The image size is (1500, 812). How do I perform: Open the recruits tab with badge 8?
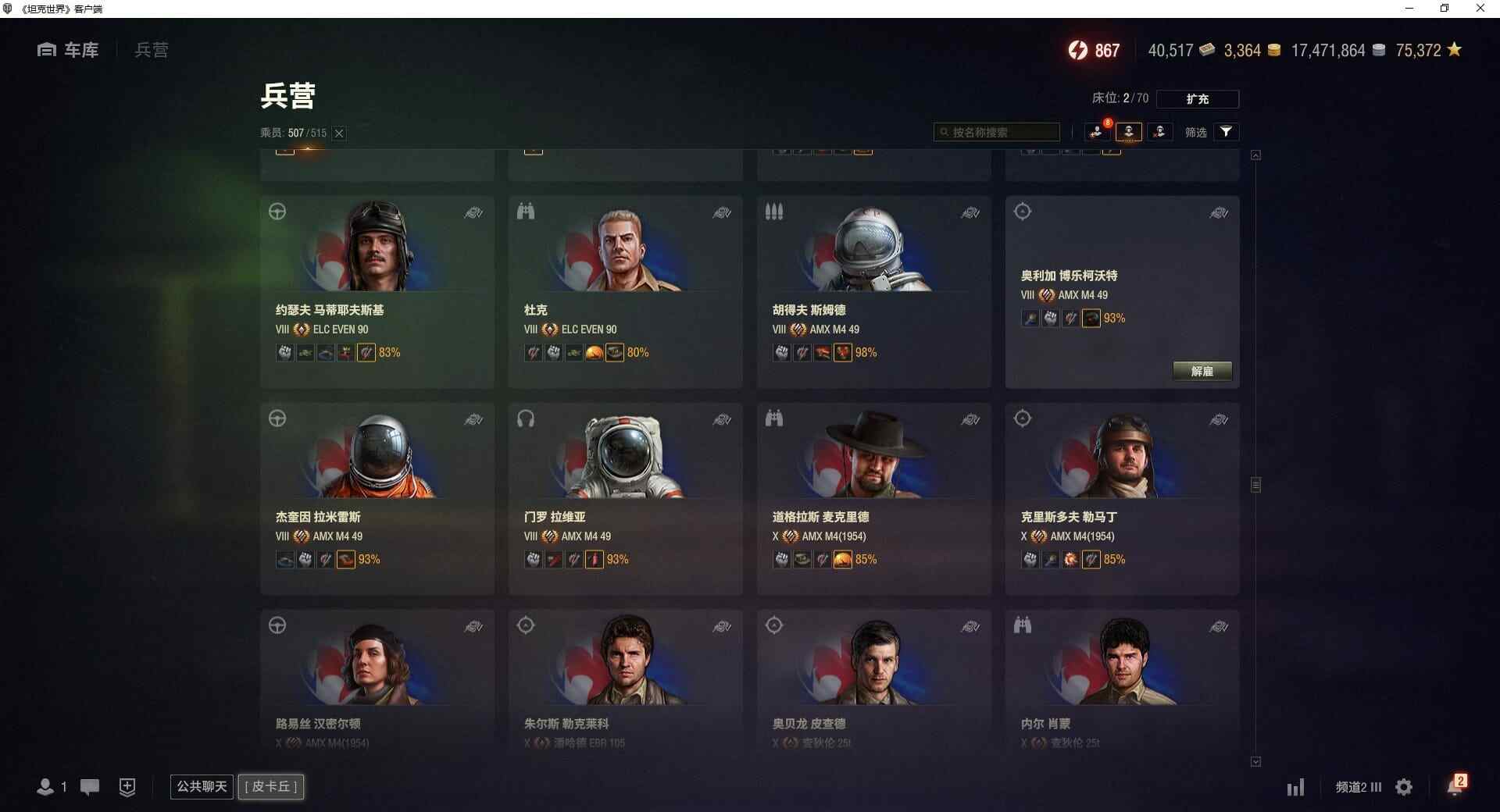pyautogui.click(x=1097, y=132)
